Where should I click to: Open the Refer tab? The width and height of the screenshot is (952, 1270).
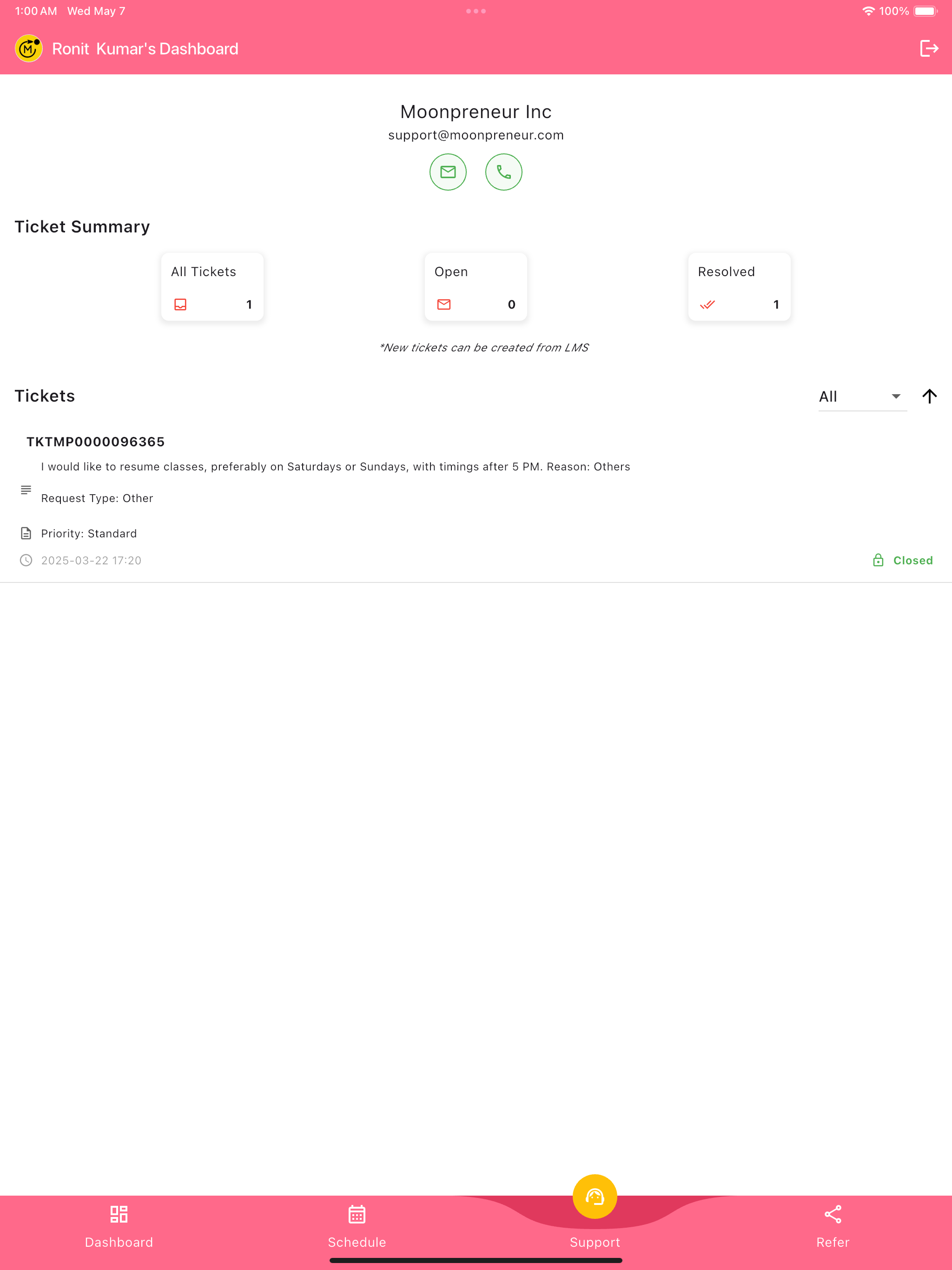coord(833,1227)
